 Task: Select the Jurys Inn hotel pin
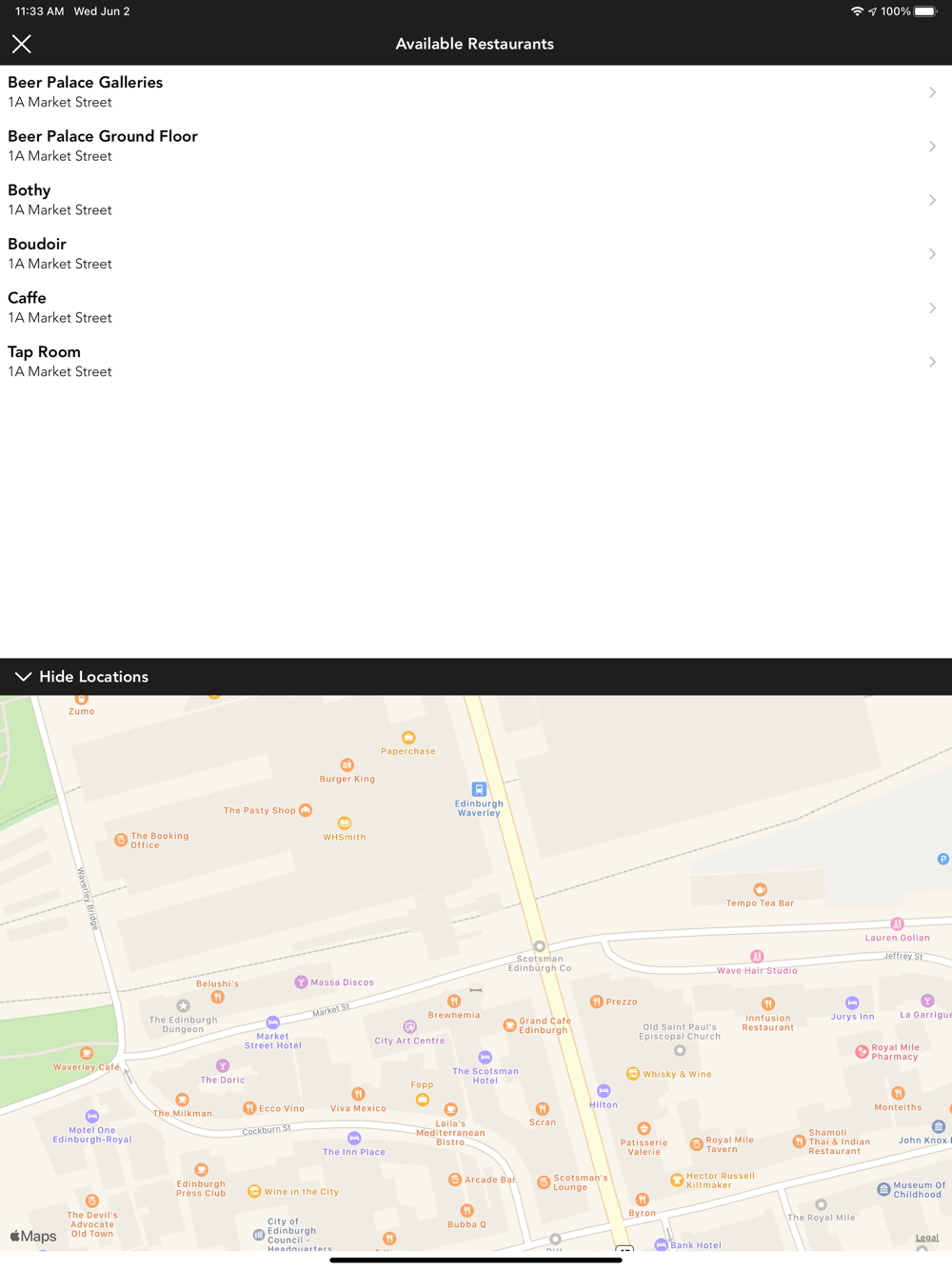coord(852,1002)
